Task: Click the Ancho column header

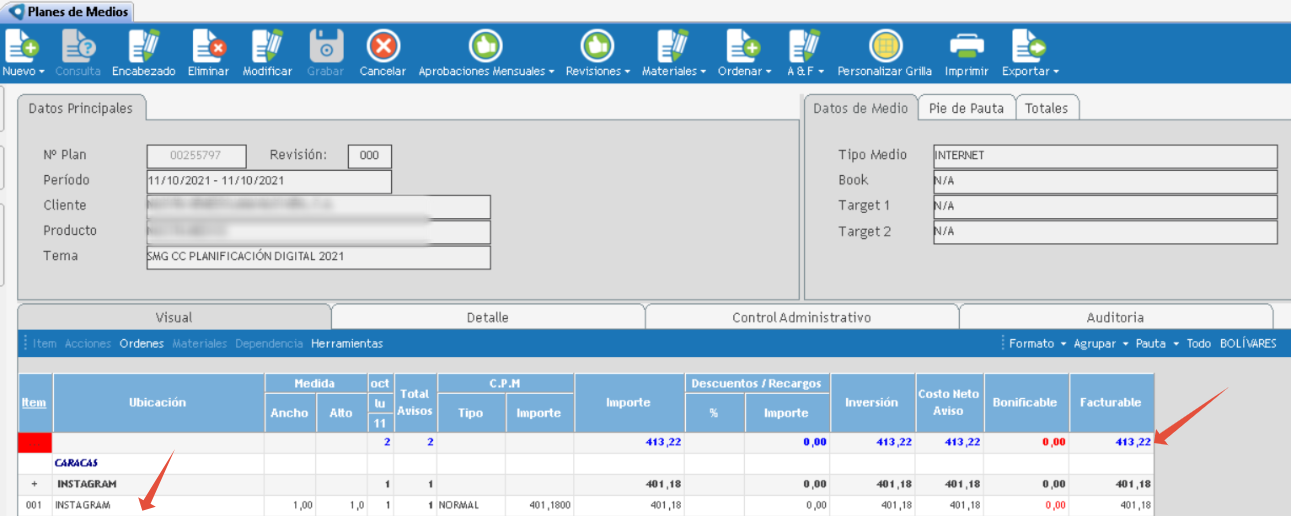Action: 290,413
